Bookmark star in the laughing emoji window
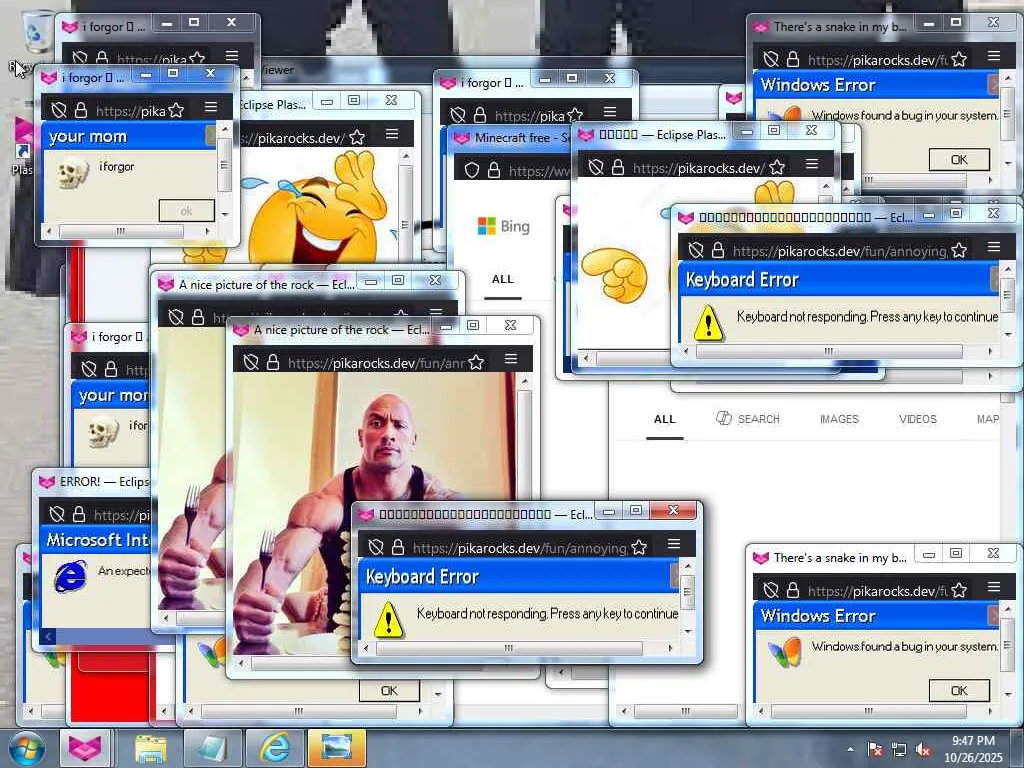The image size is (1024, 768). (357, 138)
